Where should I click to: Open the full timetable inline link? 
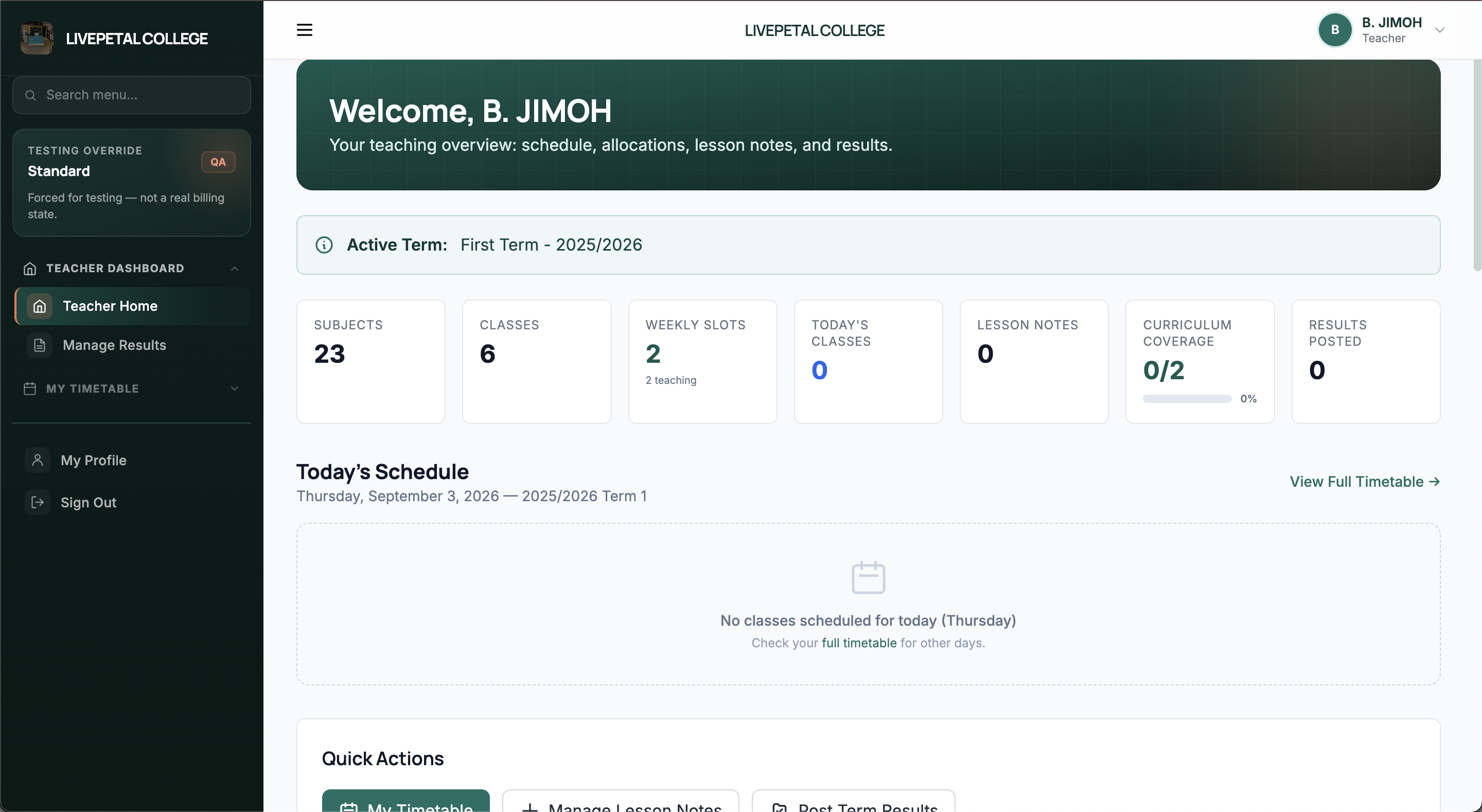pos(859,643)
